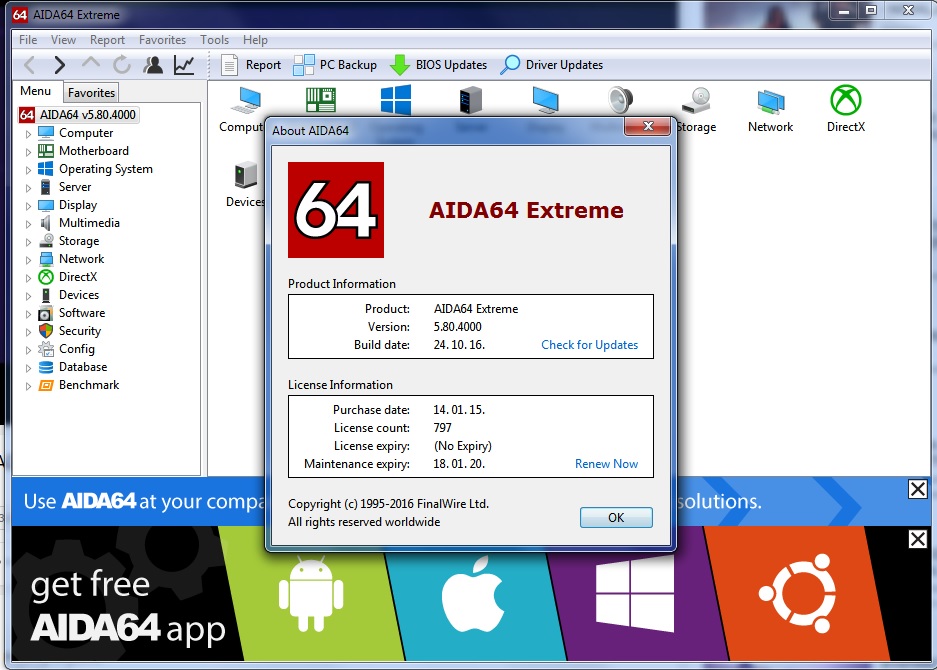Expand the Storage tree node
Image resolution: width=937 pixels, height=670 pixels.
pyautogui.click(x=28, y=242)
